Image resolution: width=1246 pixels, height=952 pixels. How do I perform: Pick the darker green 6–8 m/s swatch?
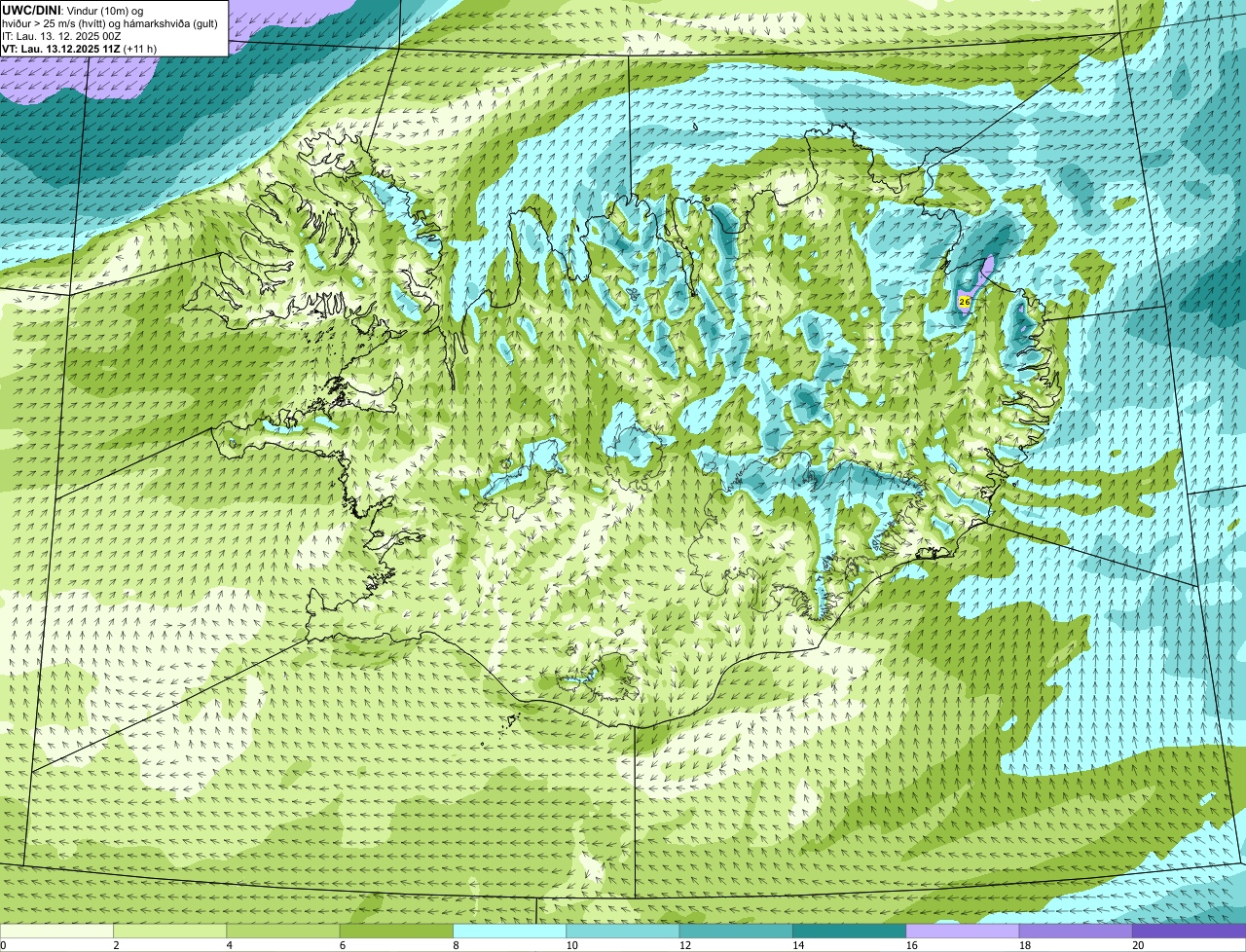(396, 931)
